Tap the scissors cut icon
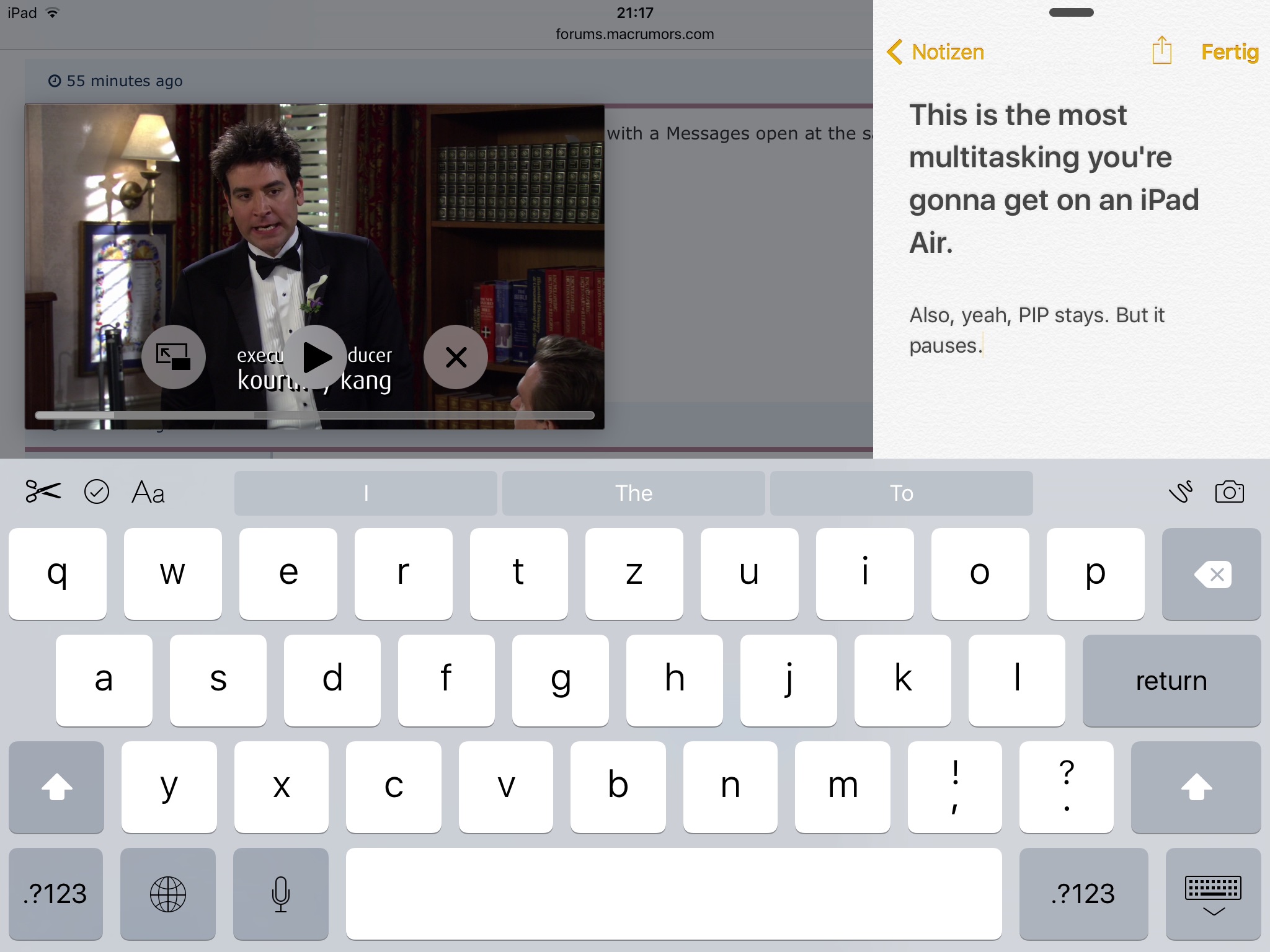 [x=43, y=492]
